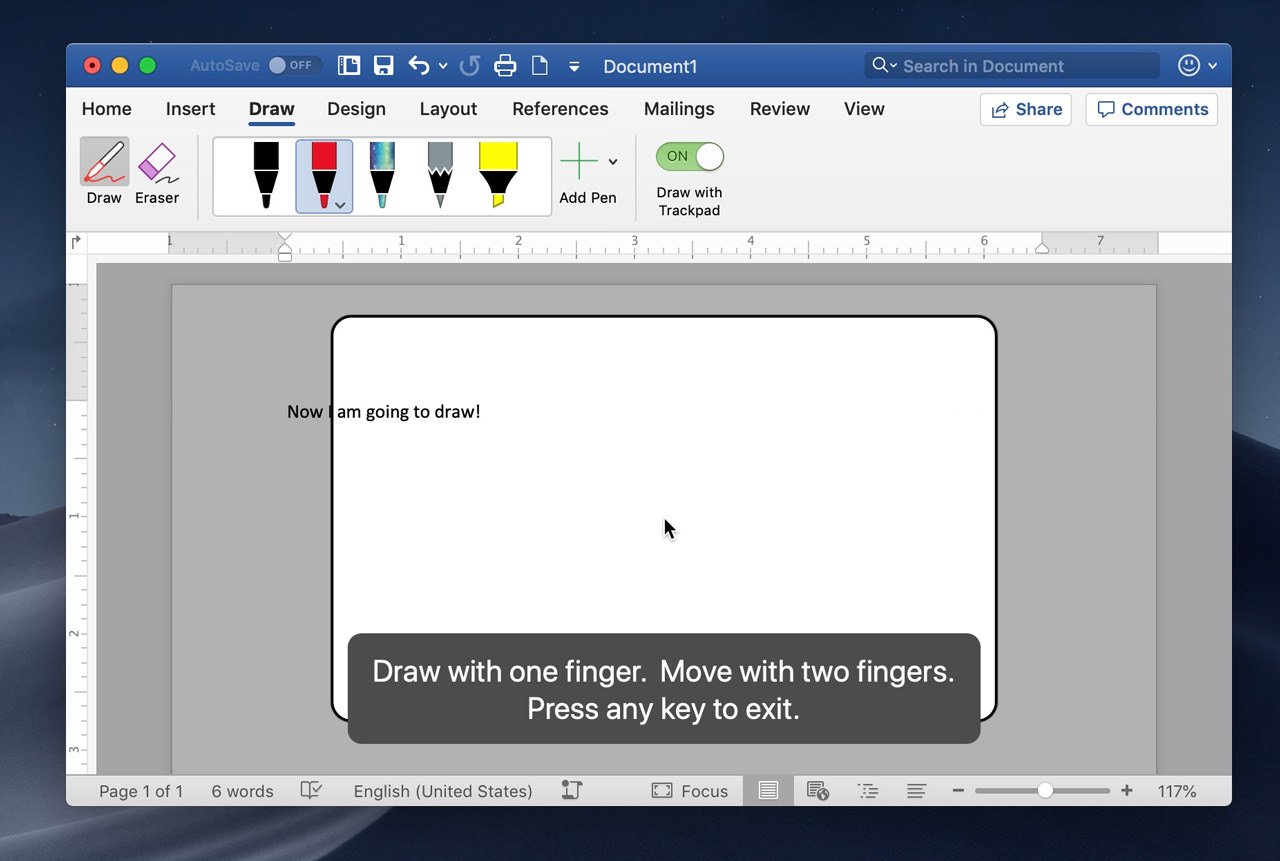The height and width of the screenshot is (861, 1280).
Task: Expand the Add Pen dropdown arrow
Action: 613,160
